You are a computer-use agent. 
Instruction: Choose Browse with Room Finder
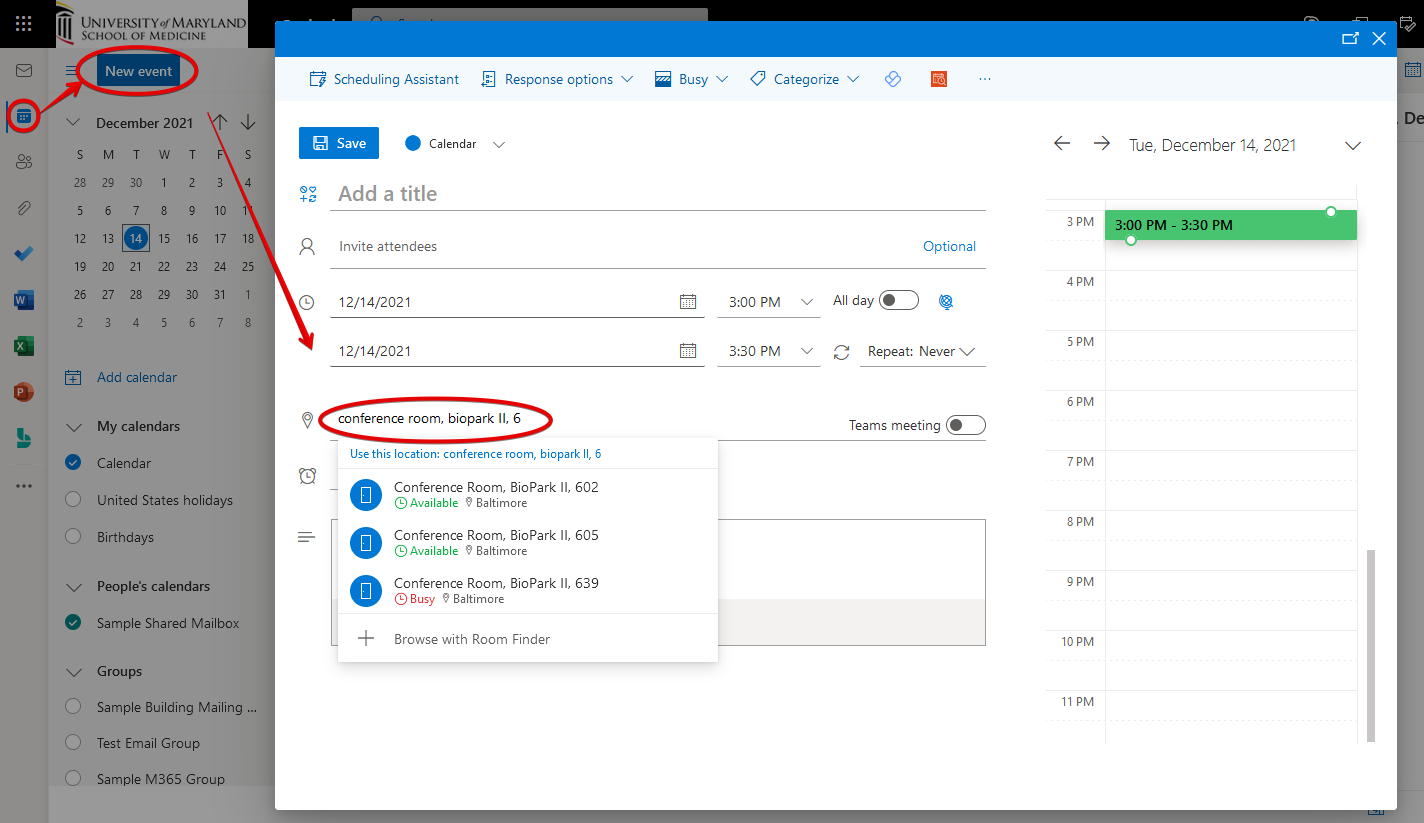coord(471,639)
